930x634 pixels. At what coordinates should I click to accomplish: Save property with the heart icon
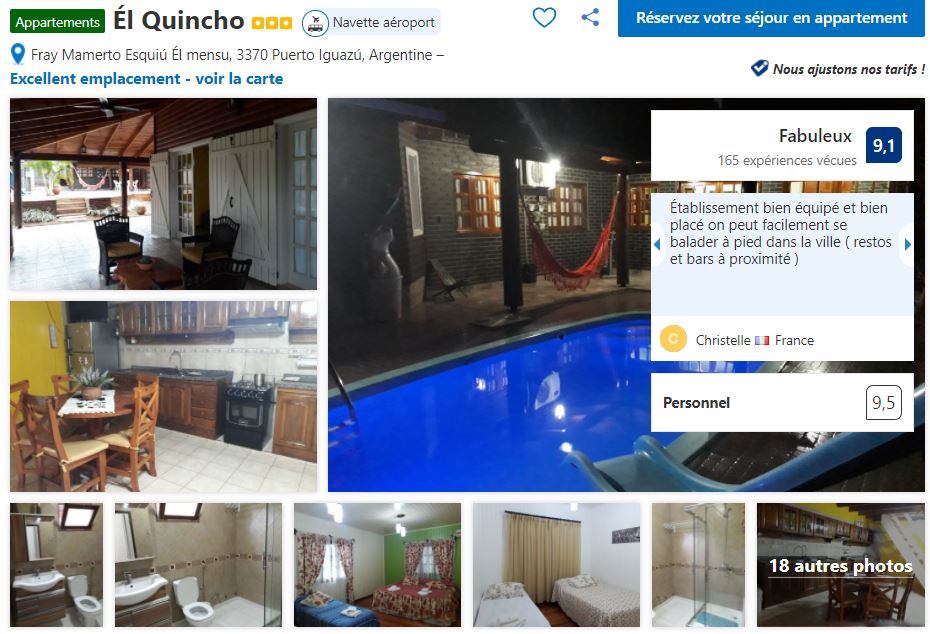pos(544,18)
